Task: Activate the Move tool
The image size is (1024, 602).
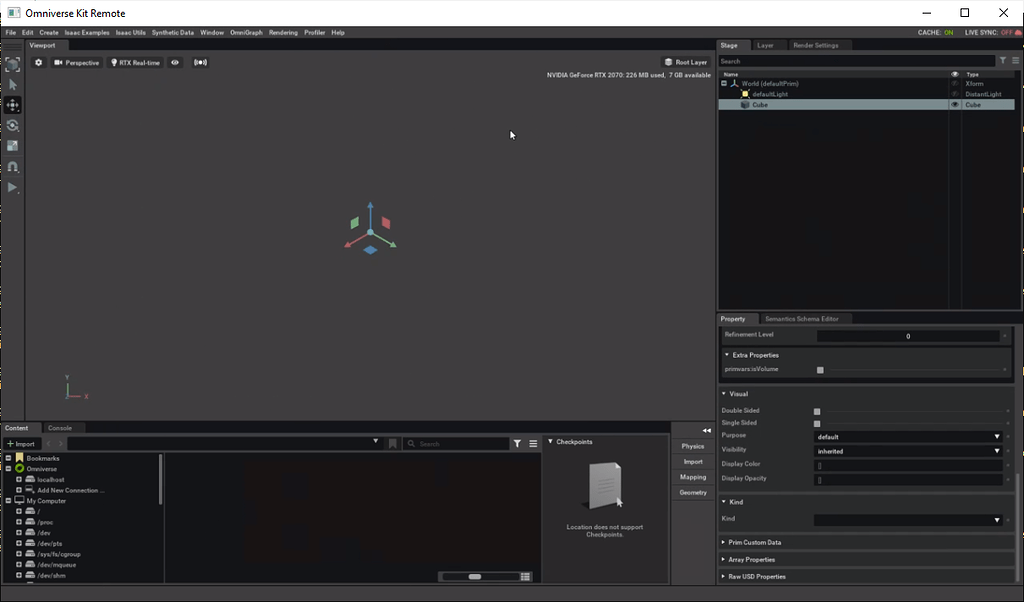Action: 12,105
